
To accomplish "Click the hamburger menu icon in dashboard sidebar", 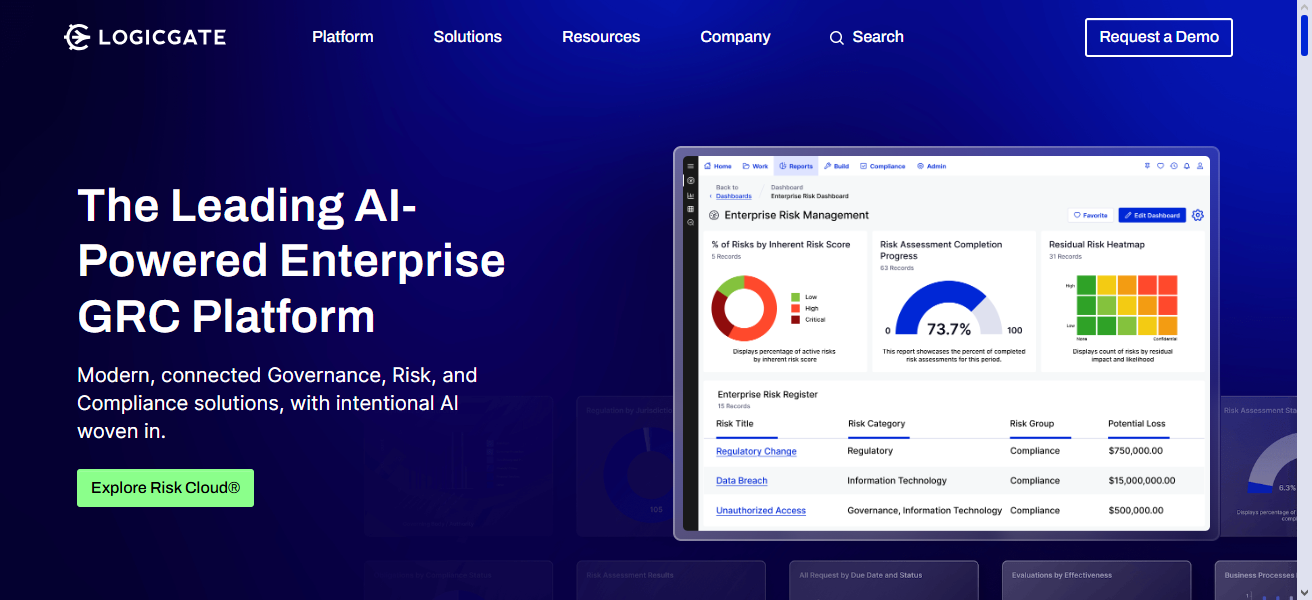I will click(x=690, y=166).
